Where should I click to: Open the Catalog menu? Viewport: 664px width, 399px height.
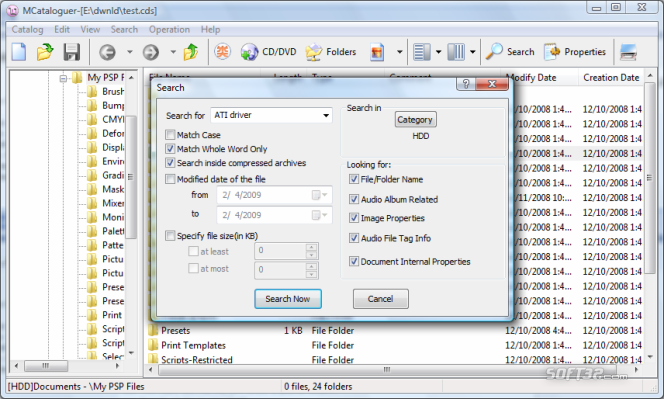click(x=27, y=29)
